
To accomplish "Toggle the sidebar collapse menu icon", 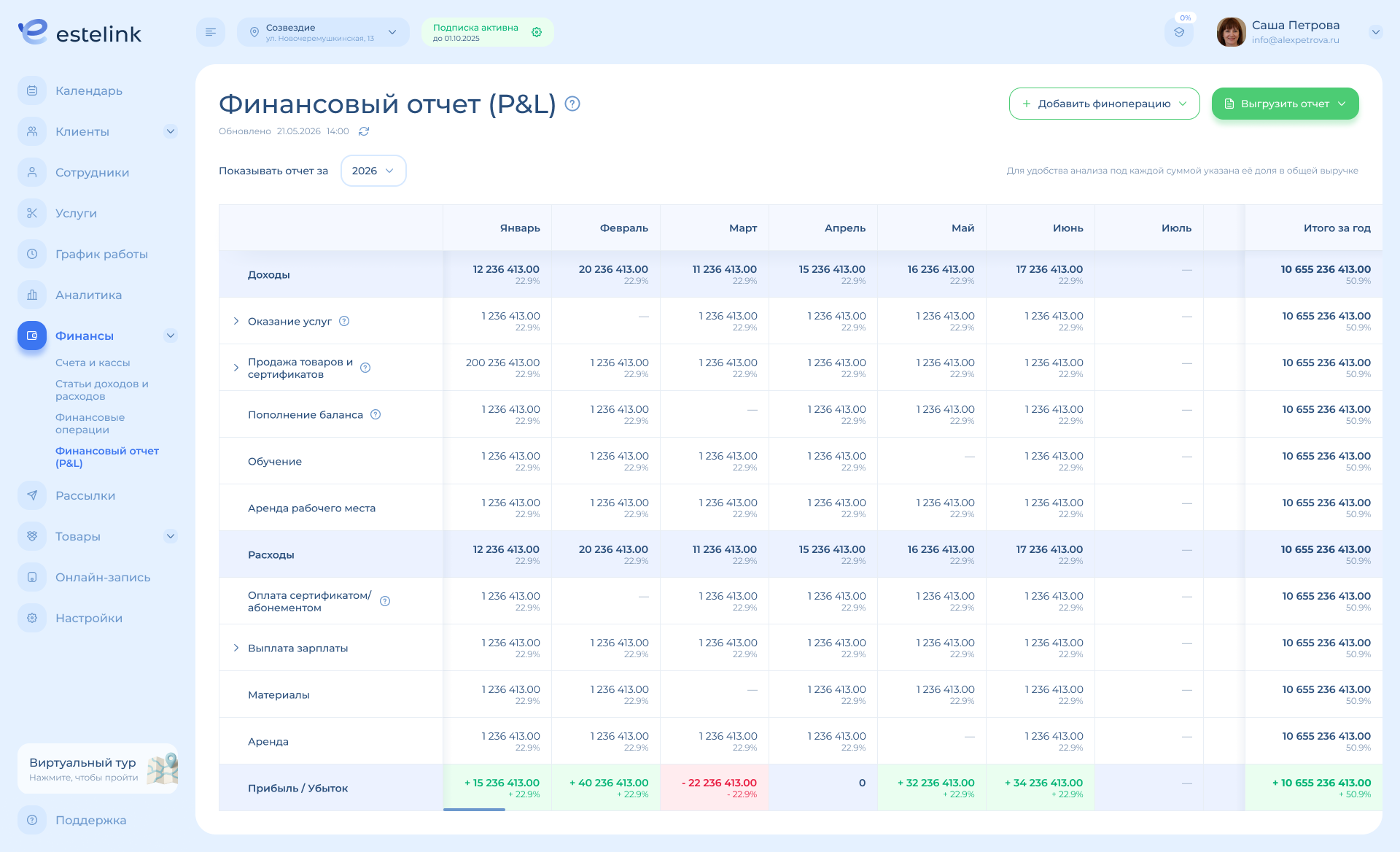I will click(x=211, y=32).
